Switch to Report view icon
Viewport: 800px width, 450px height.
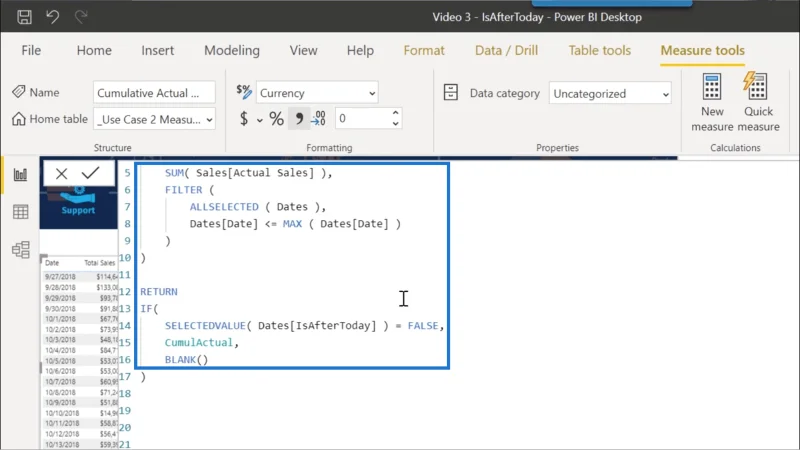(20, 174)
